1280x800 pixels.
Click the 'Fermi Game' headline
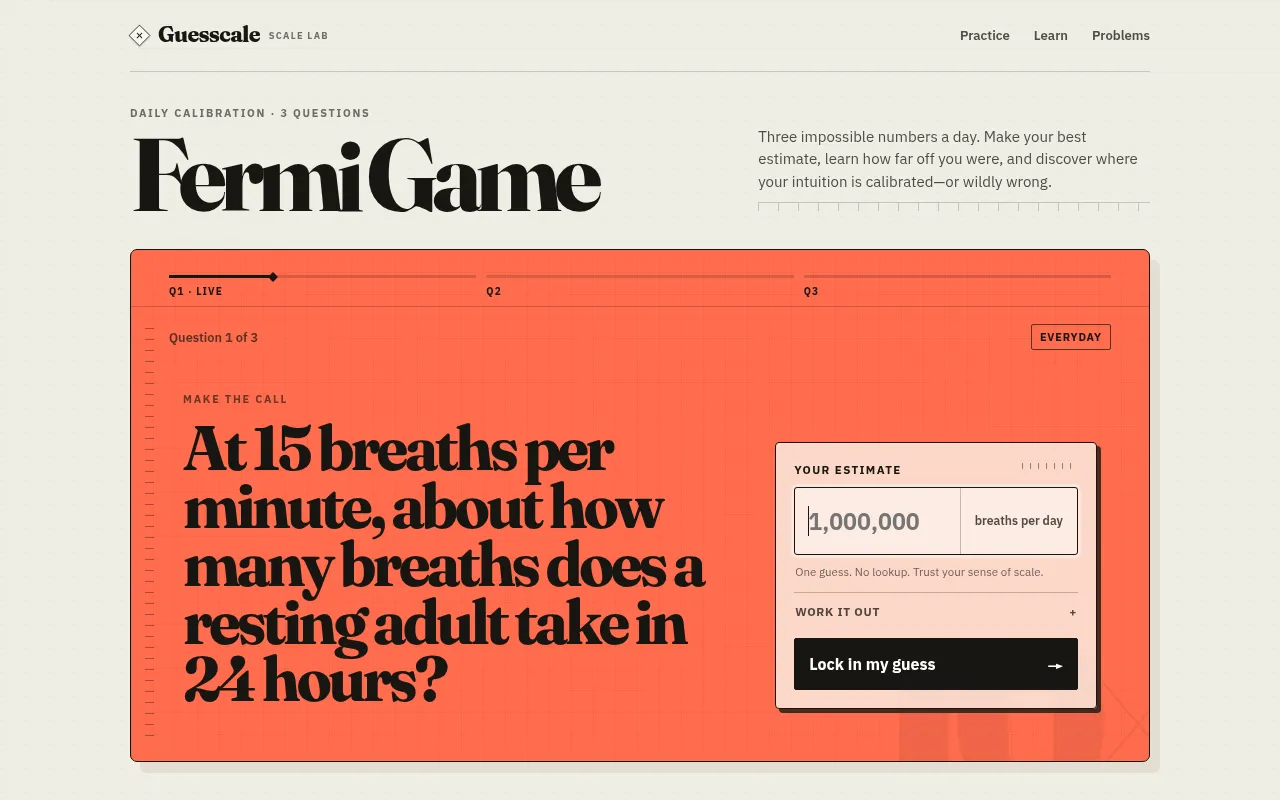(367, 174)
